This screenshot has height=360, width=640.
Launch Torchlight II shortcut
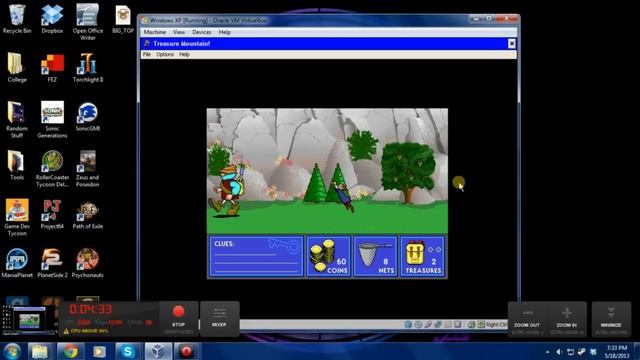tap(87, 68)
